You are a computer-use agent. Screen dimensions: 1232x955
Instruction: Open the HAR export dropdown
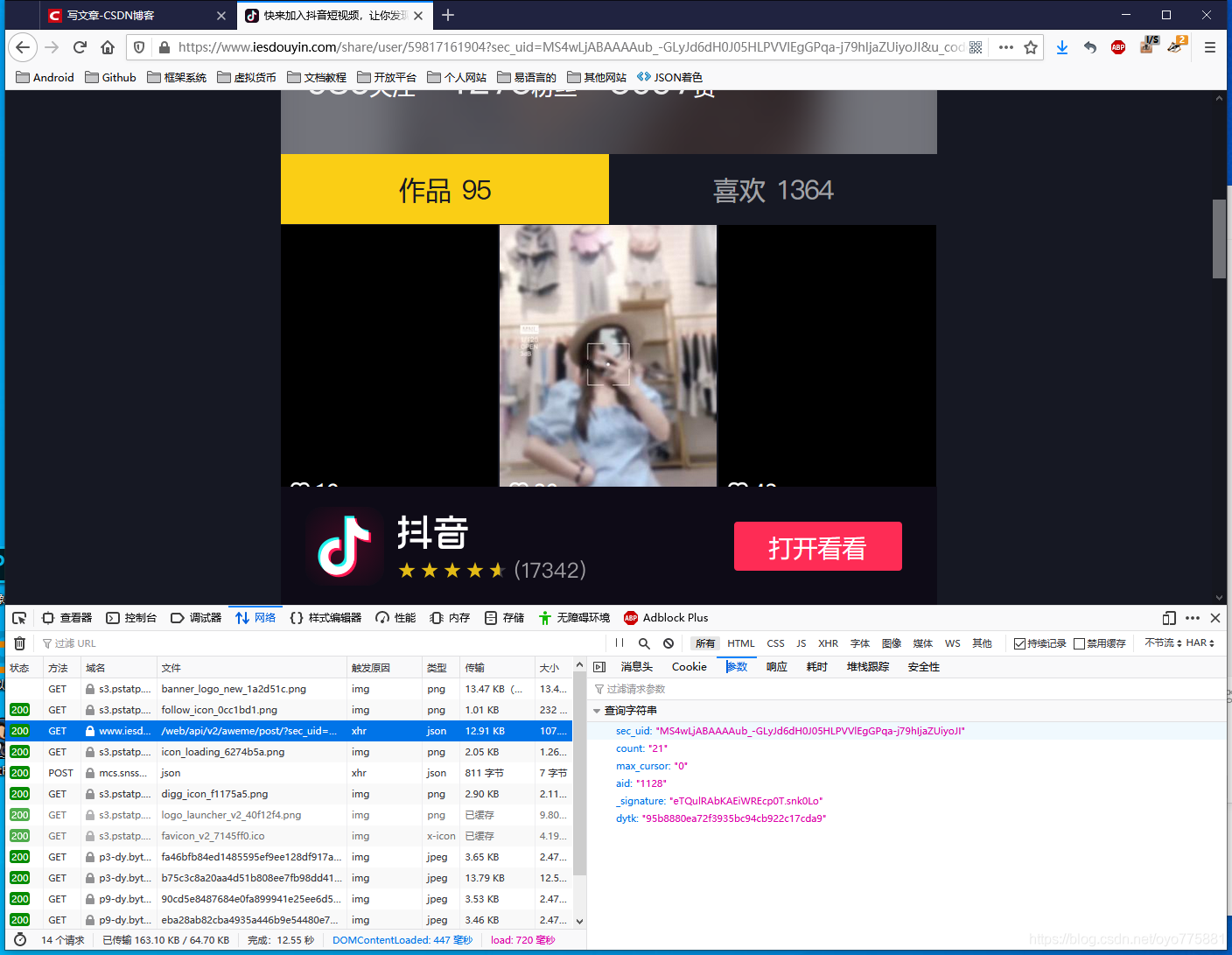pyautogui.click(x=1200, y=643)
